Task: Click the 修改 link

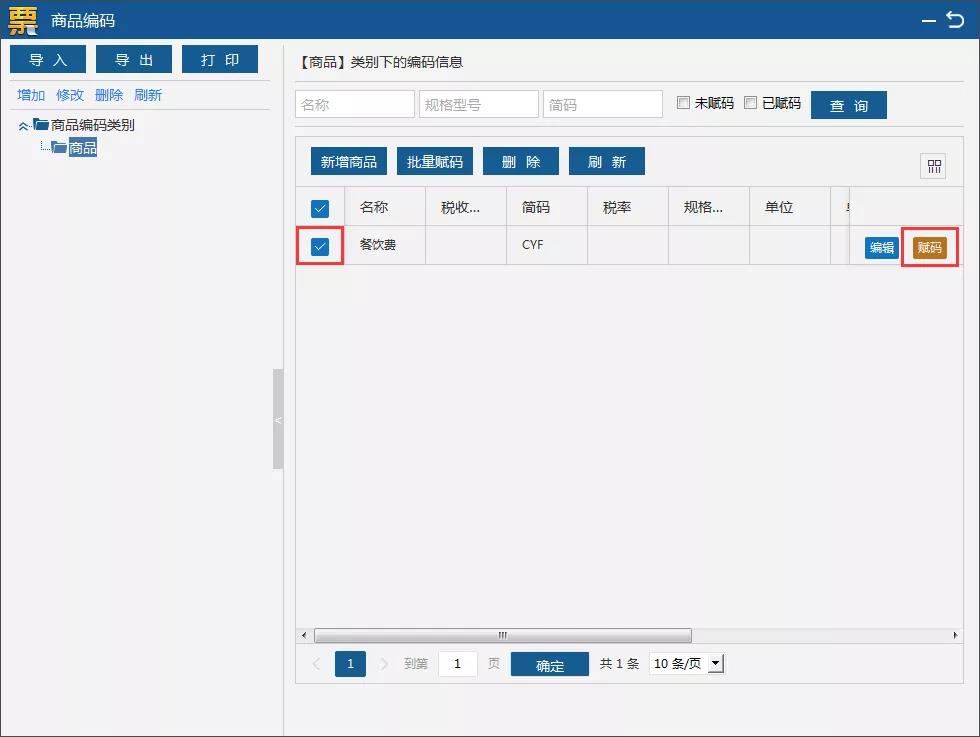Action: pos(69,95)
